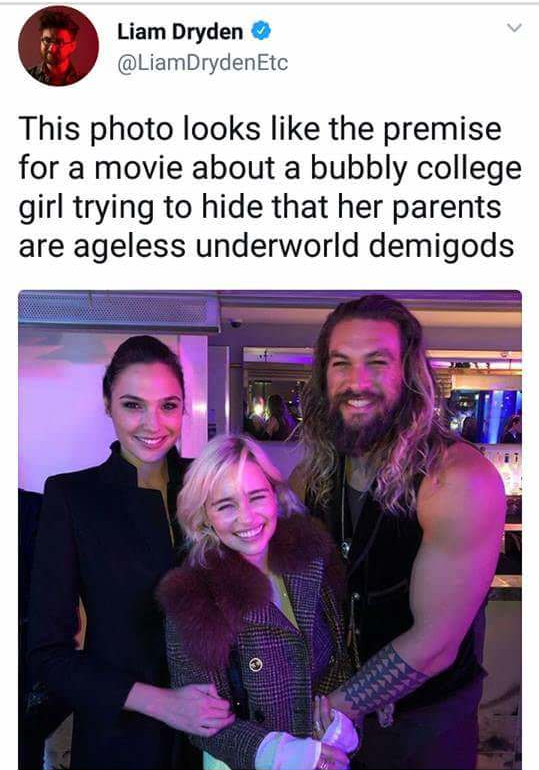Open the attached tweet photo
This screenshot has width=539, height=770.
(270, 530)
